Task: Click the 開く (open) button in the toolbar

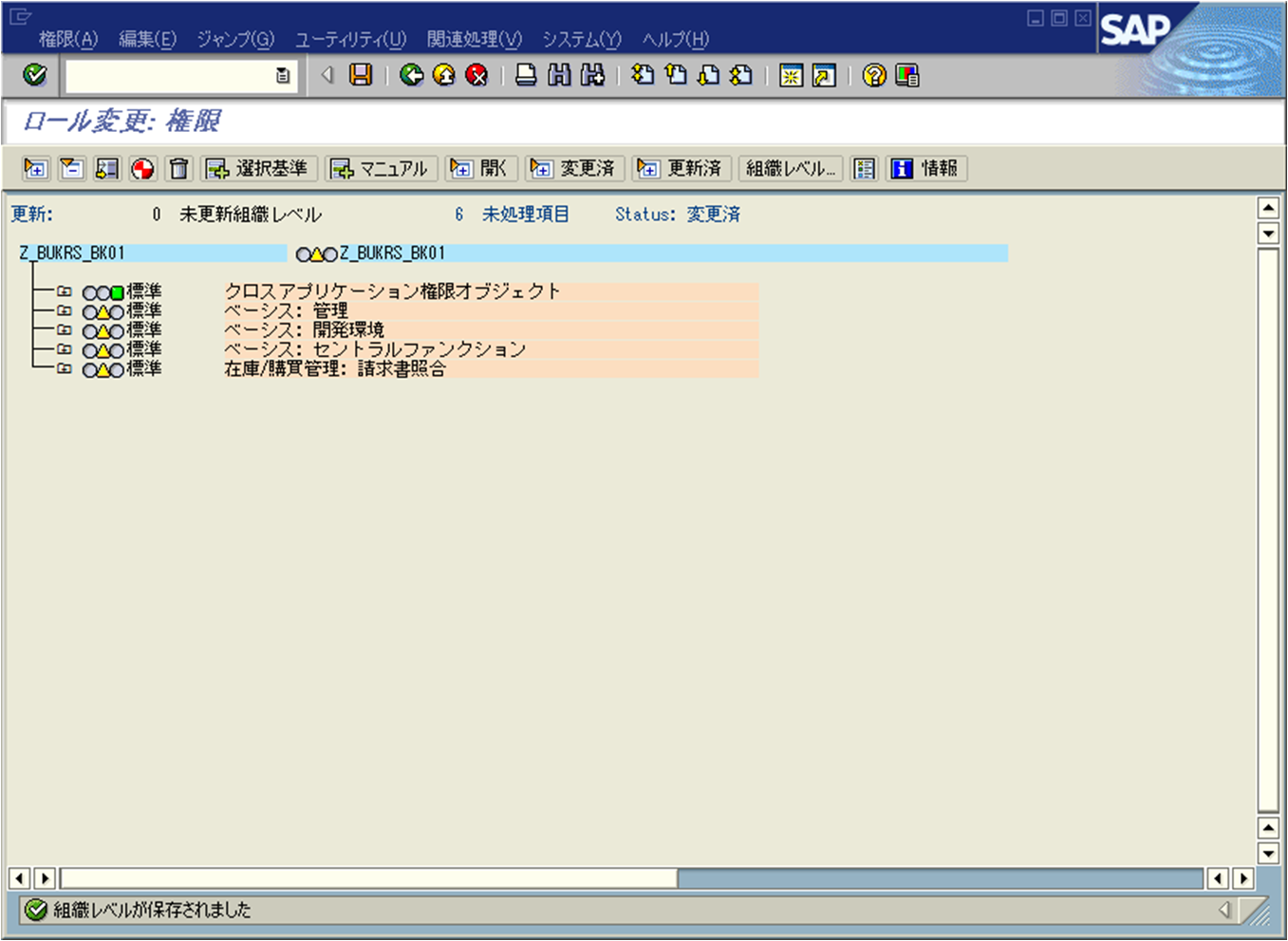Action: coord(479,168)
